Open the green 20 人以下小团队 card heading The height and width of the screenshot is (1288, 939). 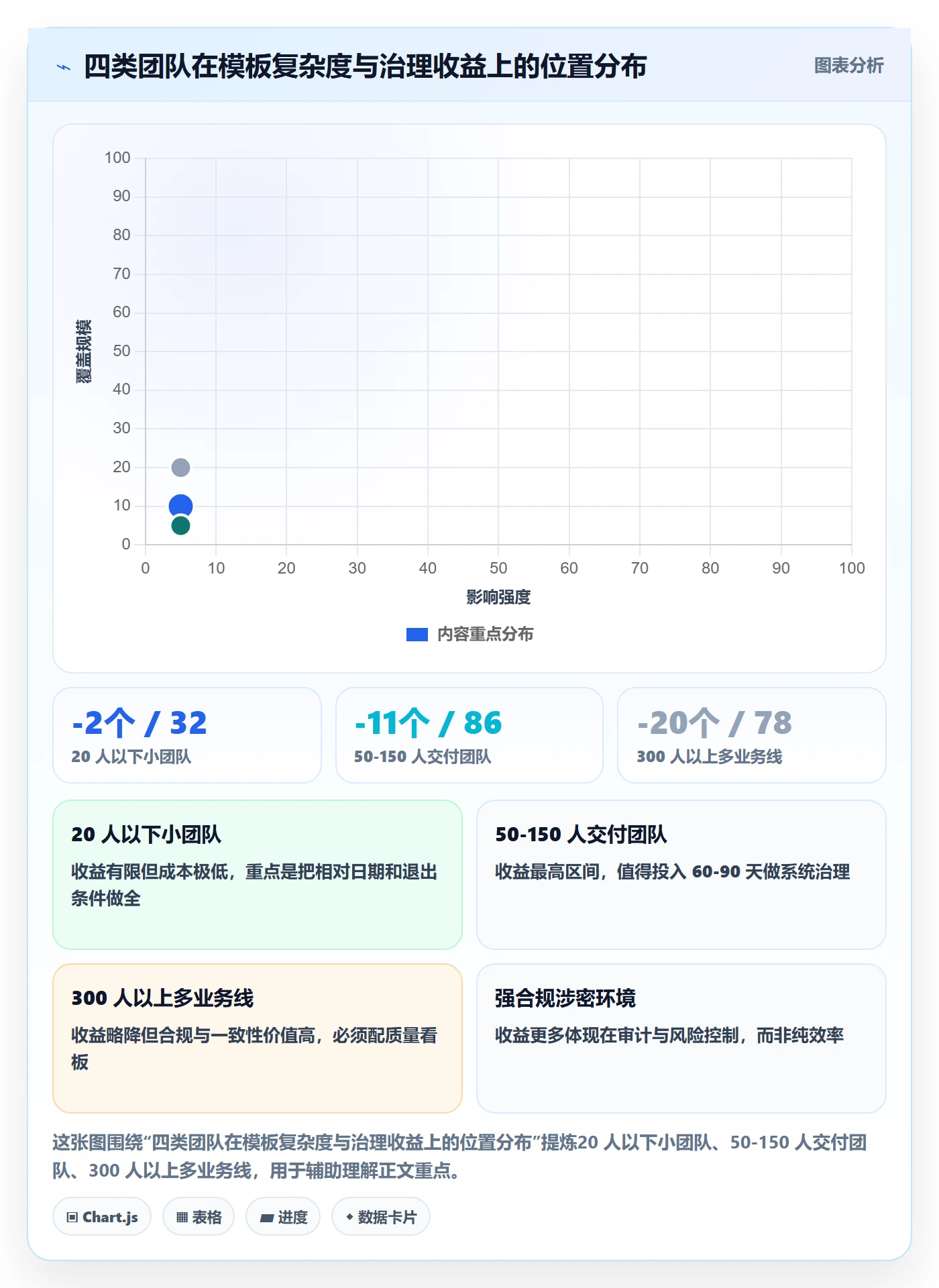click(146, 835)
